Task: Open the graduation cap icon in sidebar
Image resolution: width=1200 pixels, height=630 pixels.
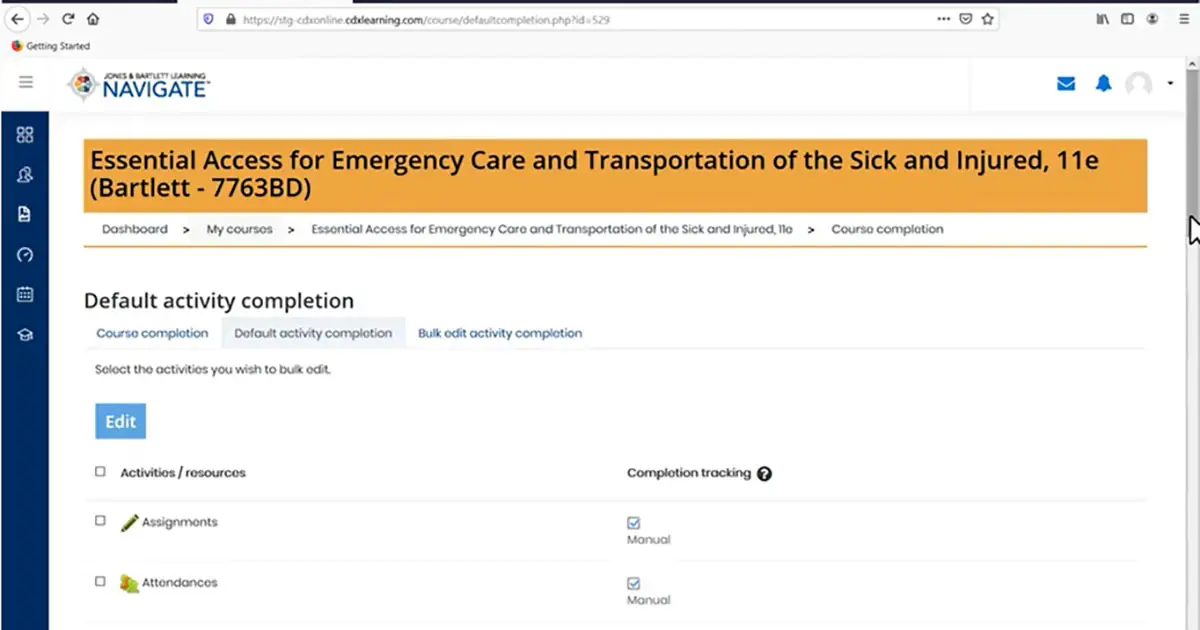Action: 25,335
